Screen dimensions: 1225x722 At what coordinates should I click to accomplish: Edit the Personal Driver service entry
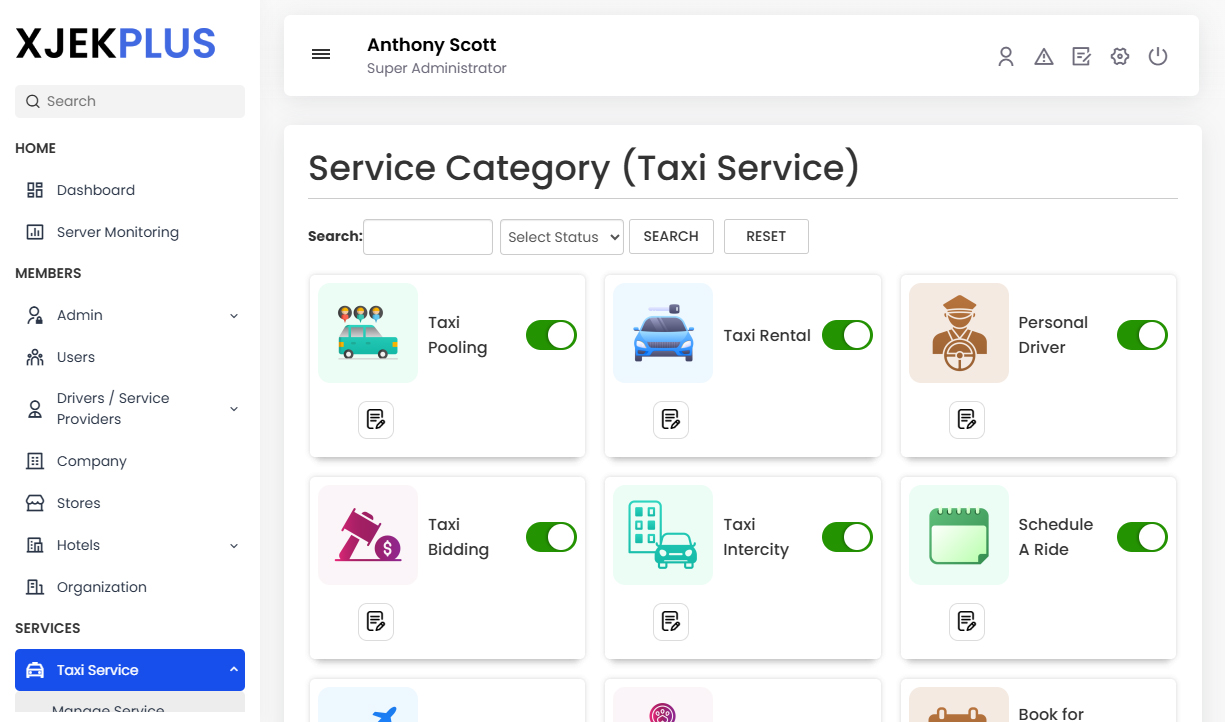967,420
